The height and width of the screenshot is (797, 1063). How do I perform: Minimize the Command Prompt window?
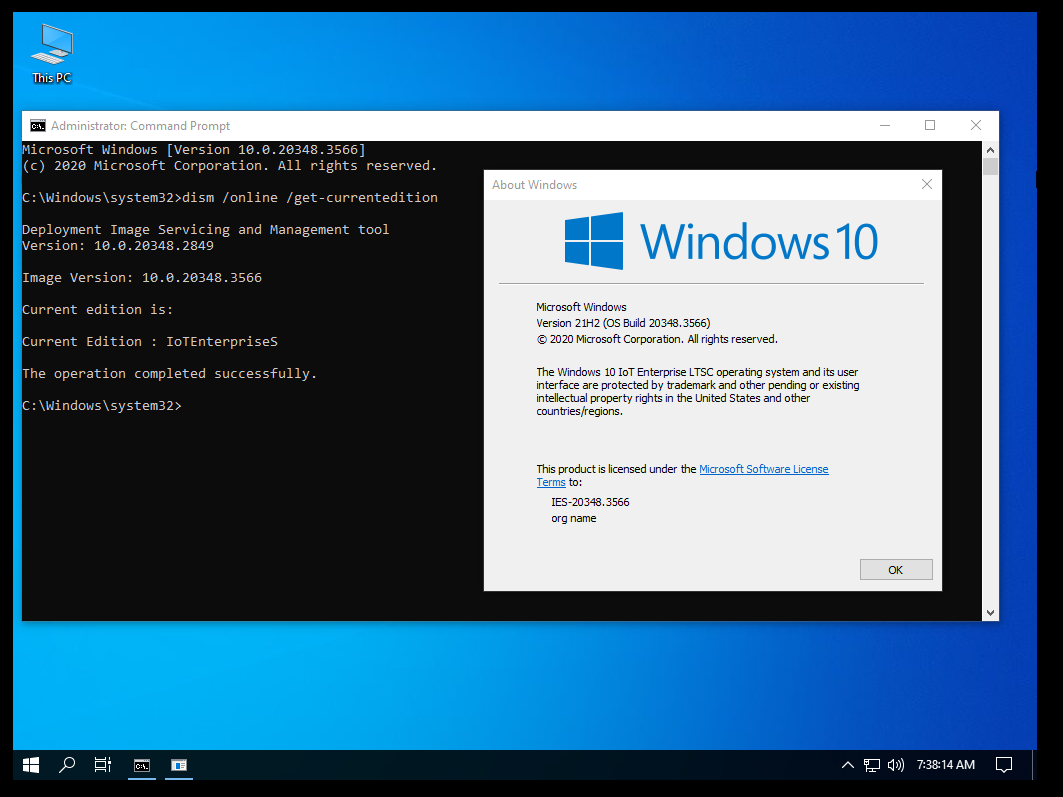[x=885, y=125]
